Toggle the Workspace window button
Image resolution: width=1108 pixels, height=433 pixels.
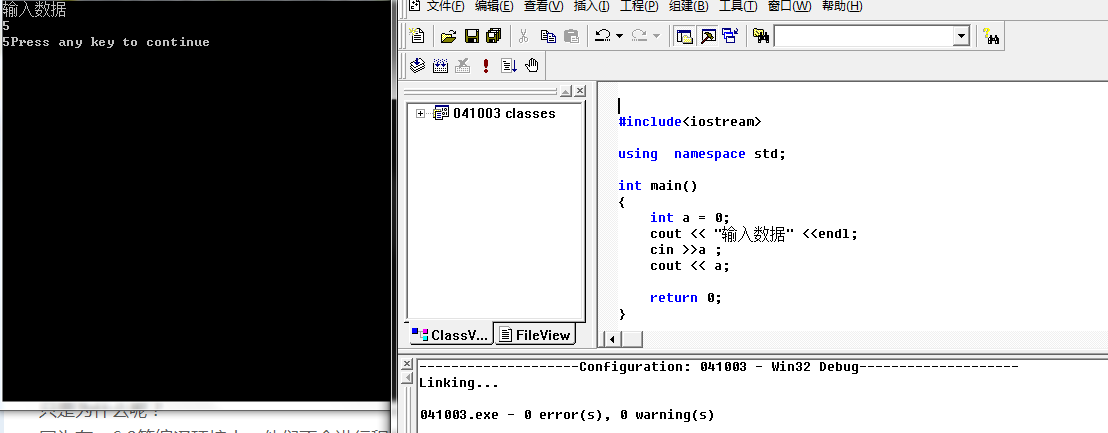click(684, 36)
